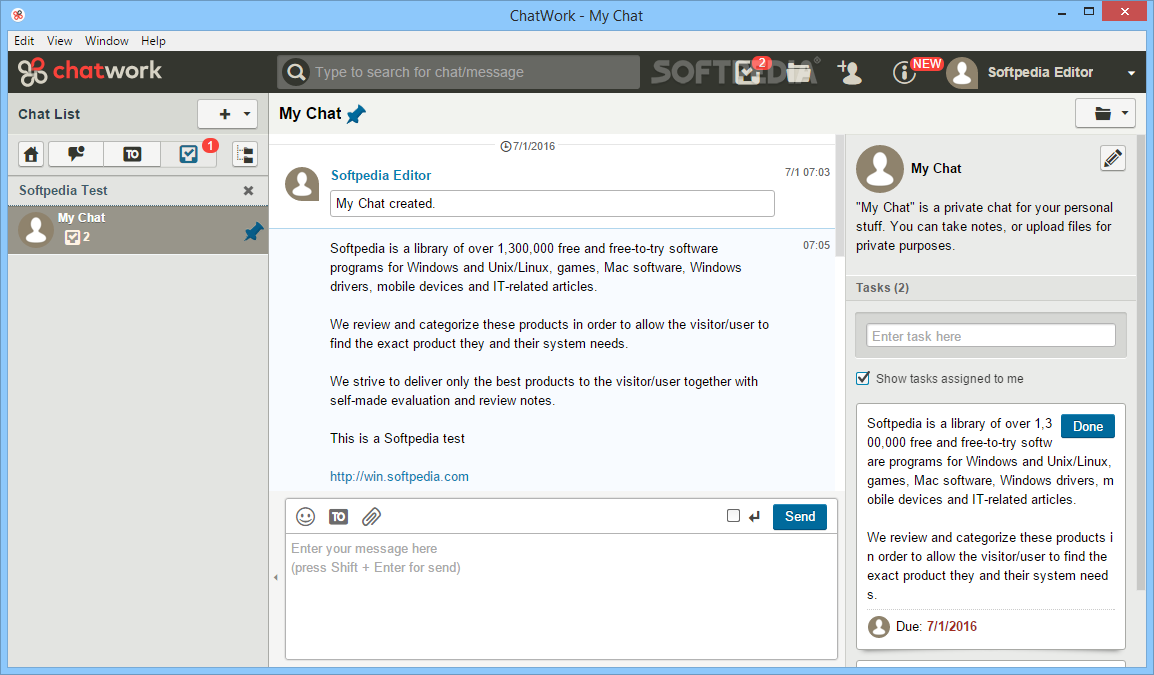Image resolution: width=1154 pixels, height=675 pixels.
Task: Click 'This is a Softpedia test' text
Action: 397,439
